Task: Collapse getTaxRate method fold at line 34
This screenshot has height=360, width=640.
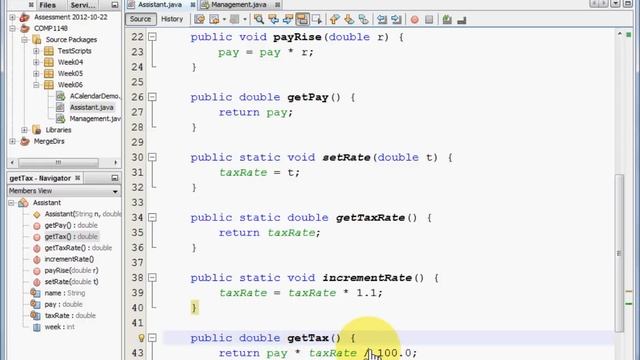Action: click(152, 217)
